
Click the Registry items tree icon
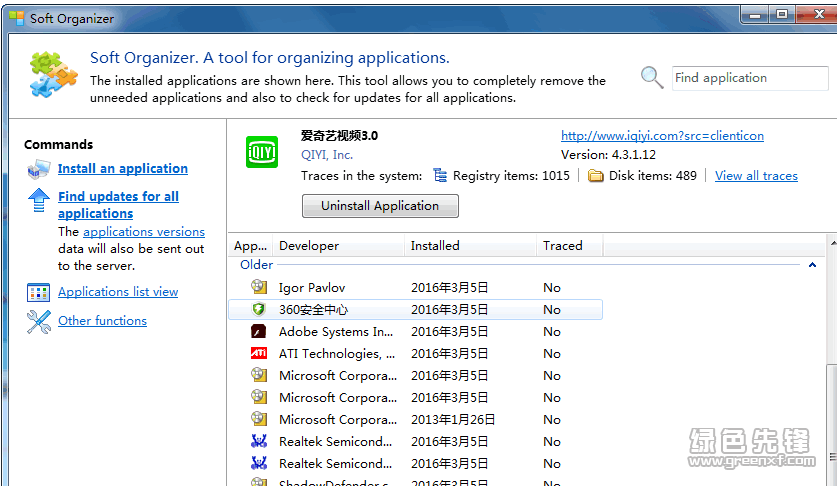[440, 175]
